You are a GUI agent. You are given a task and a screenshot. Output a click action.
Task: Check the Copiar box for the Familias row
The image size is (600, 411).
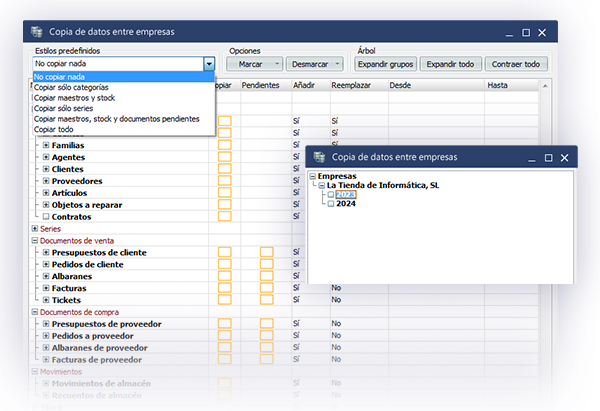pos(224,145)
